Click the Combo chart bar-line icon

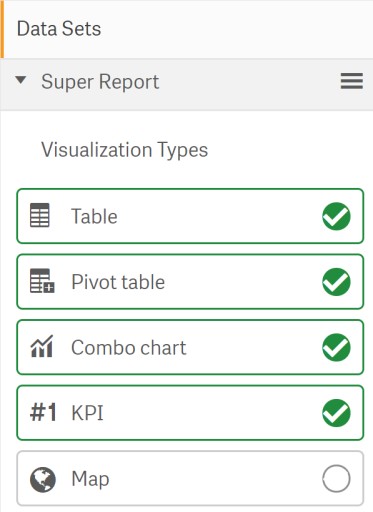[x=42, y=347]
